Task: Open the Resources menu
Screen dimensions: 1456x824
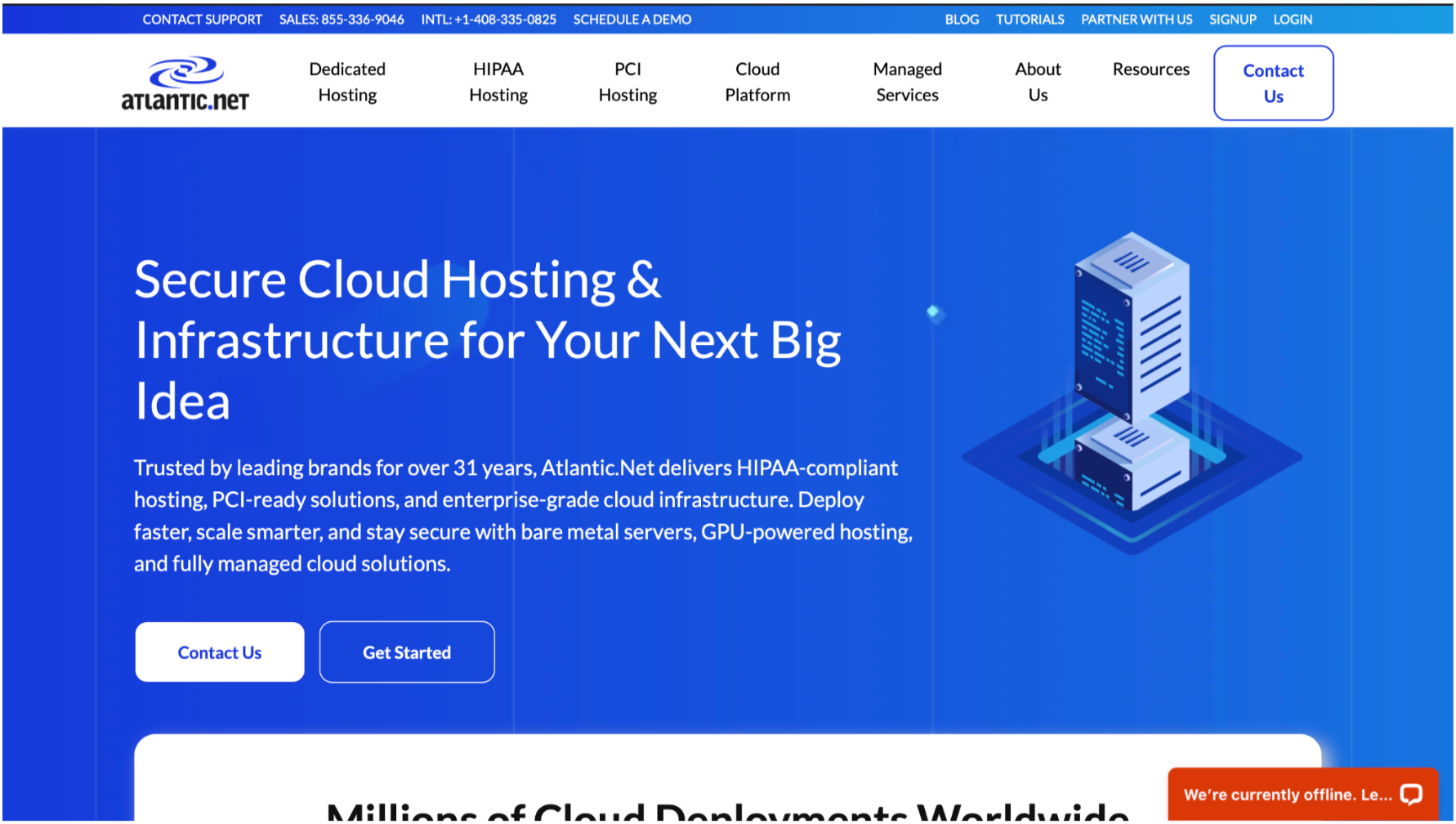Action: click(1150, 69)
